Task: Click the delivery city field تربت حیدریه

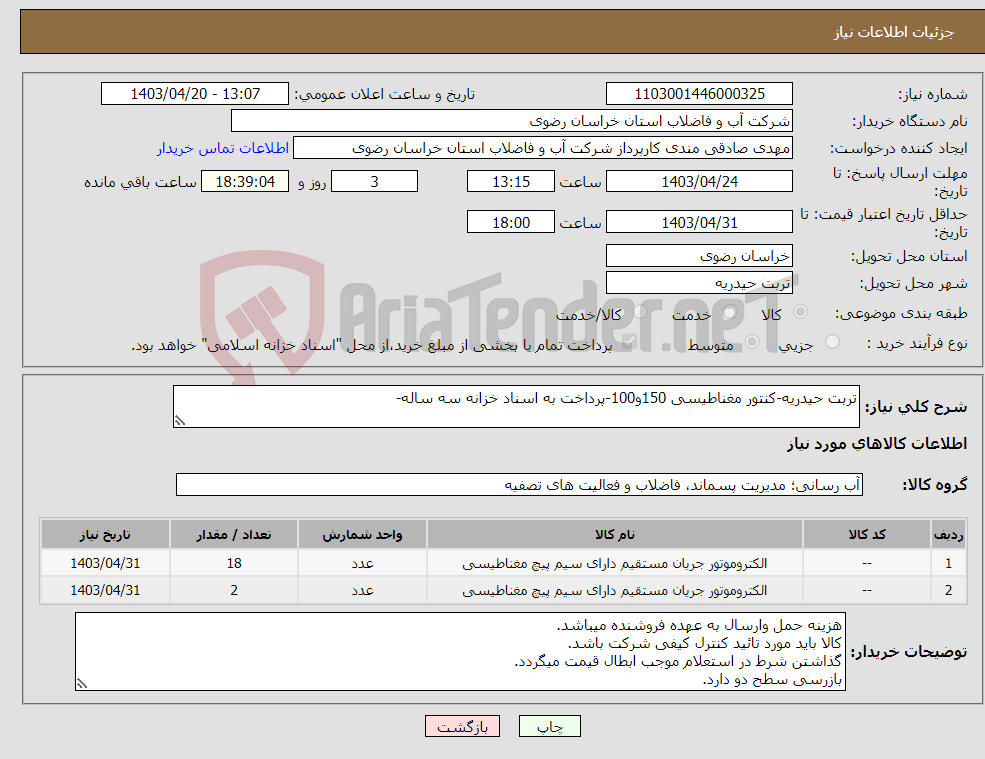Action: point(699,283)
